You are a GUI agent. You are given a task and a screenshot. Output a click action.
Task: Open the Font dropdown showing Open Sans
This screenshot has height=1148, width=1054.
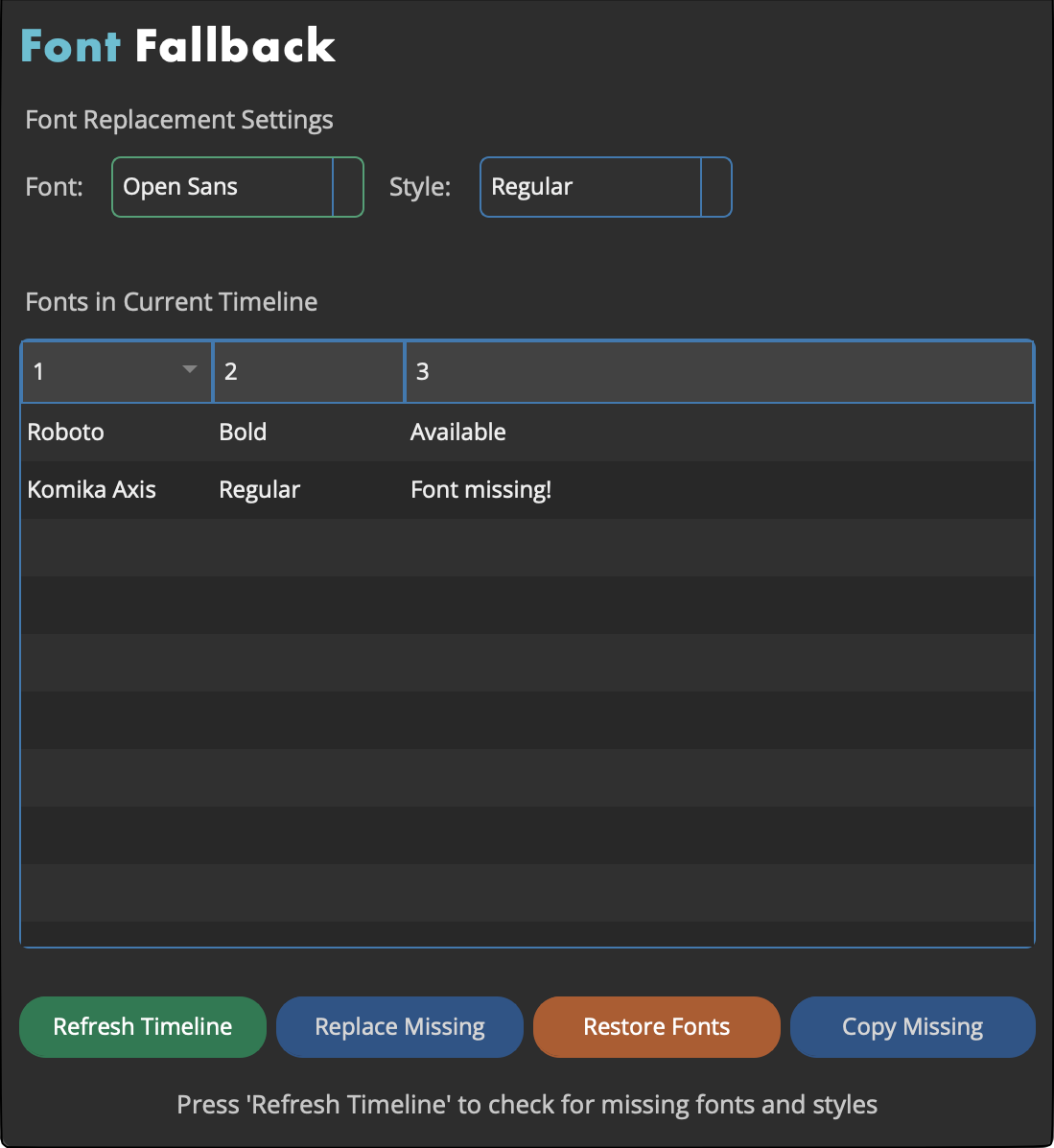click(x=237, y=187)
